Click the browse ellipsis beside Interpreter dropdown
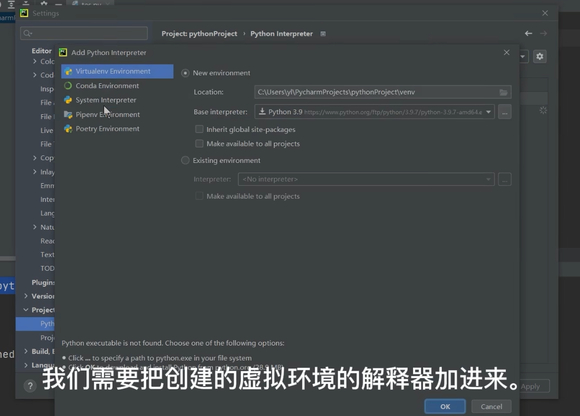The image size is (580, 416). tap(505, 179)
